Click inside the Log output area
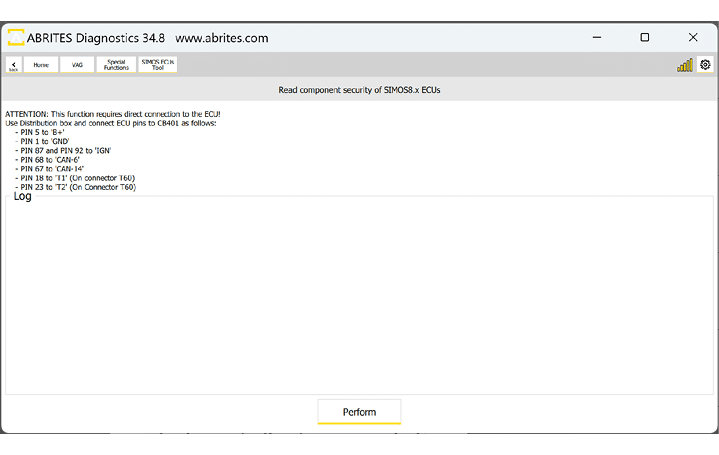 point(359,300)
